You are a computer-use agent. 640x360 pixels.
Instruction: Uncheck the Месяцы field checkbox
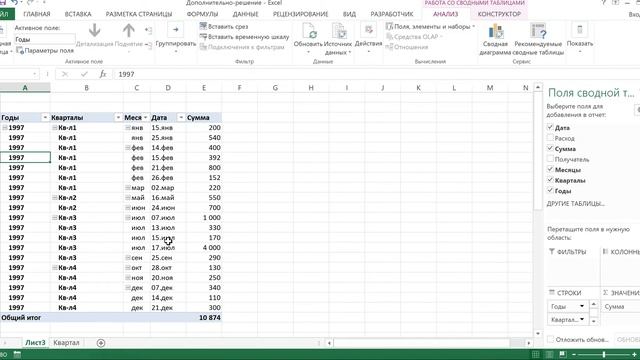(x=550, y=169)
